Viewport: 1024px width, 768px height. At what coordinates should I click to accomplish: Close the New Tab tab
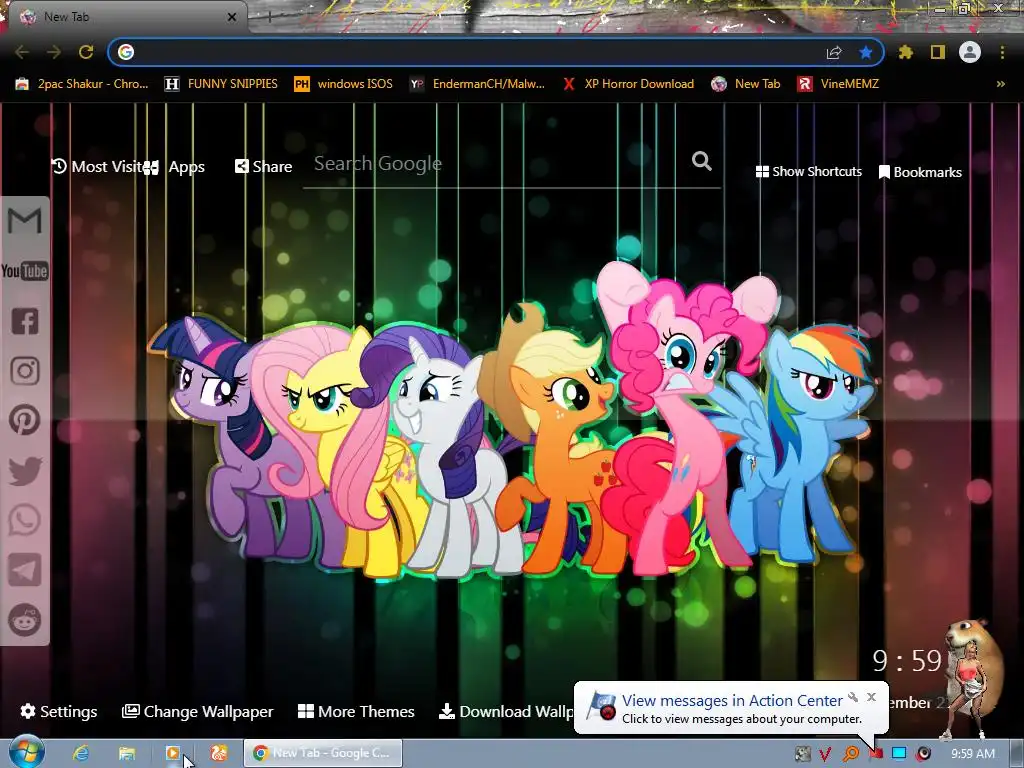[232, 17]
